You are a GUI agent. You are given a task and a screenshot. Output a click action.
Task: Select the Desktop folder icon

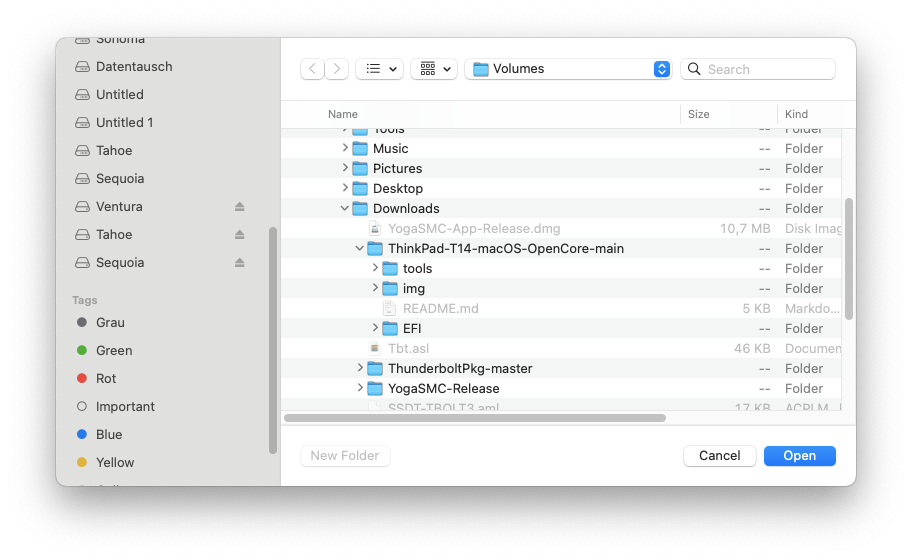click(361, 188)
